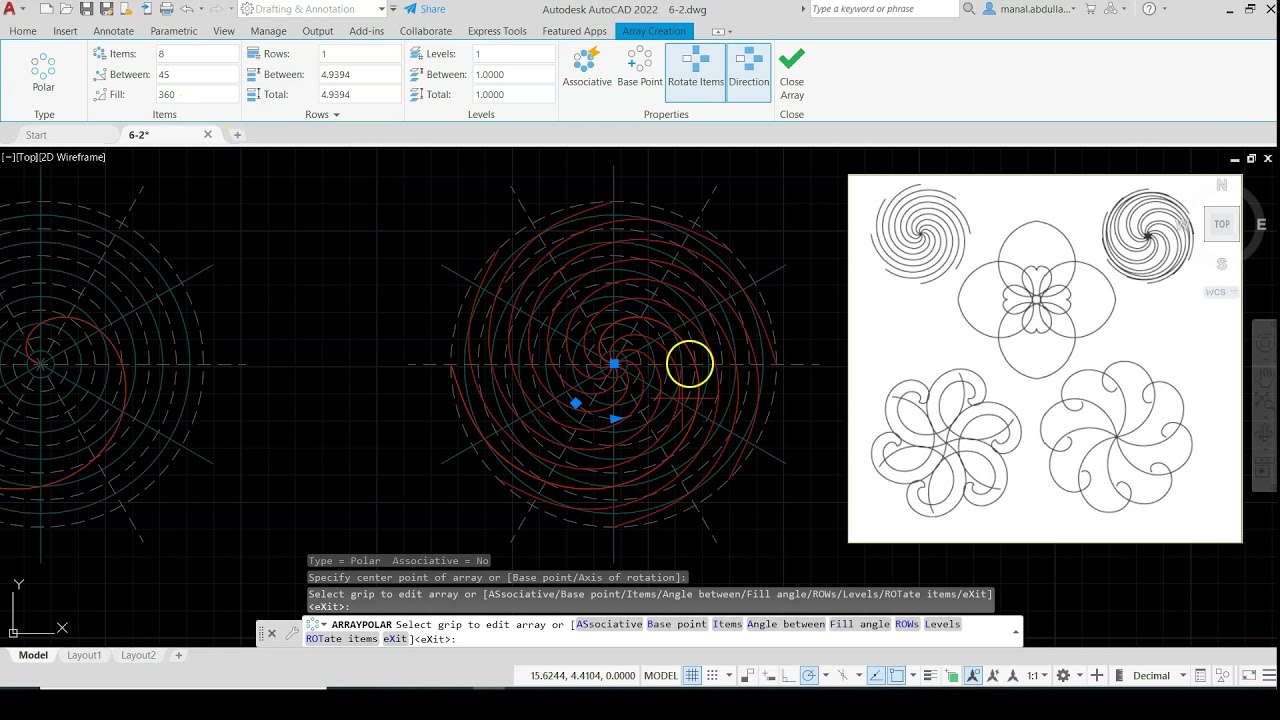The height and width of the screenshot is (720, 1280).
Task: Click the MODEL space button in status bar
Action: click(661, 676)
